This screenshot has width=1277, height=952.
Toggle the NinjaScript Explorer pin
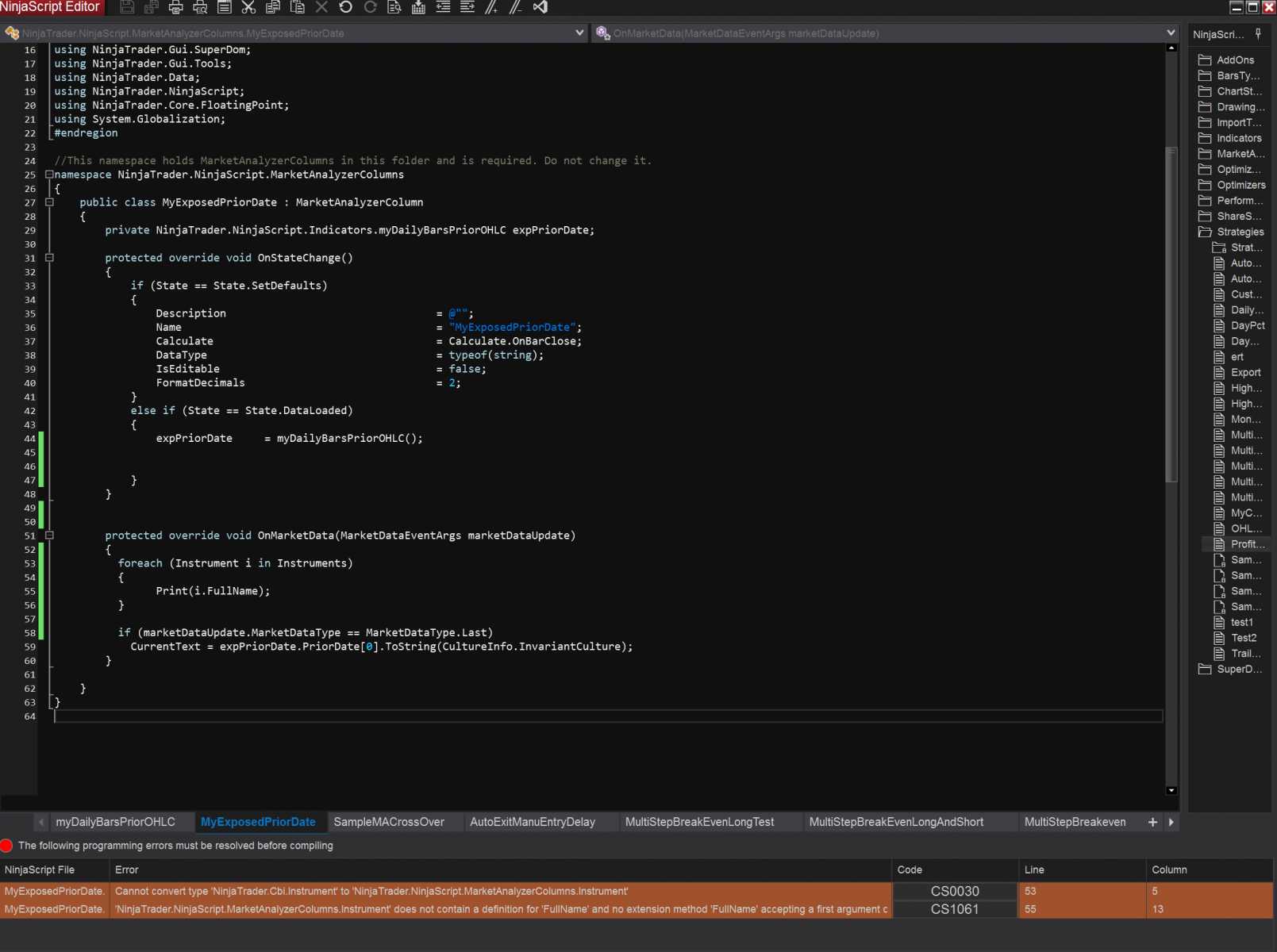tap(1258, 33)
